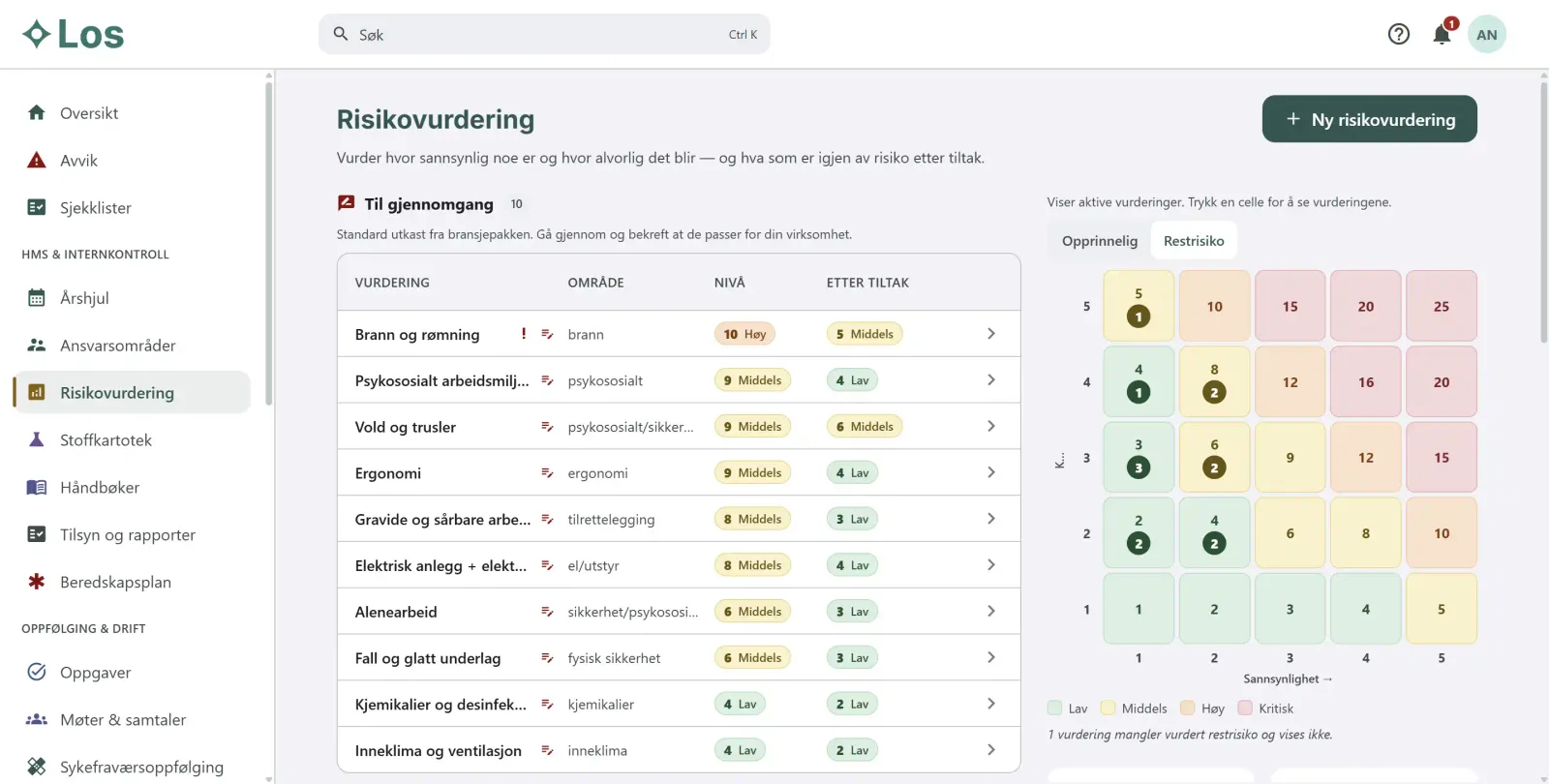Click the 10 Høy level badge

tap(744, 334)
